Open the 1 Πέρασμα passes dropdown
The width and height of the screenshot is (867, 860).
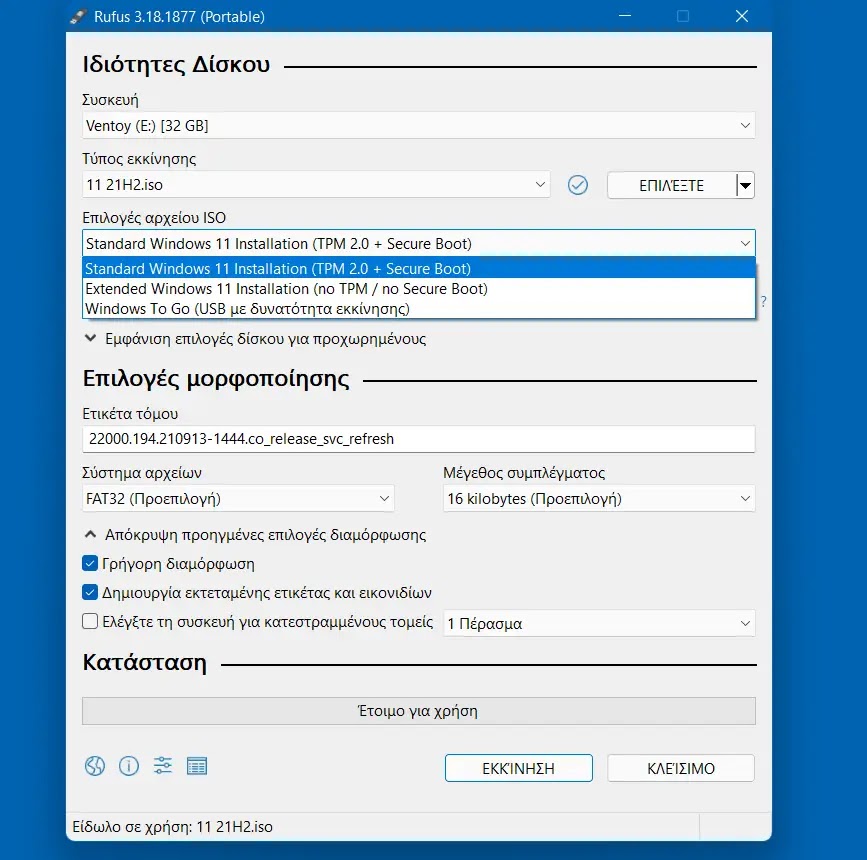(x=599, y=623)
